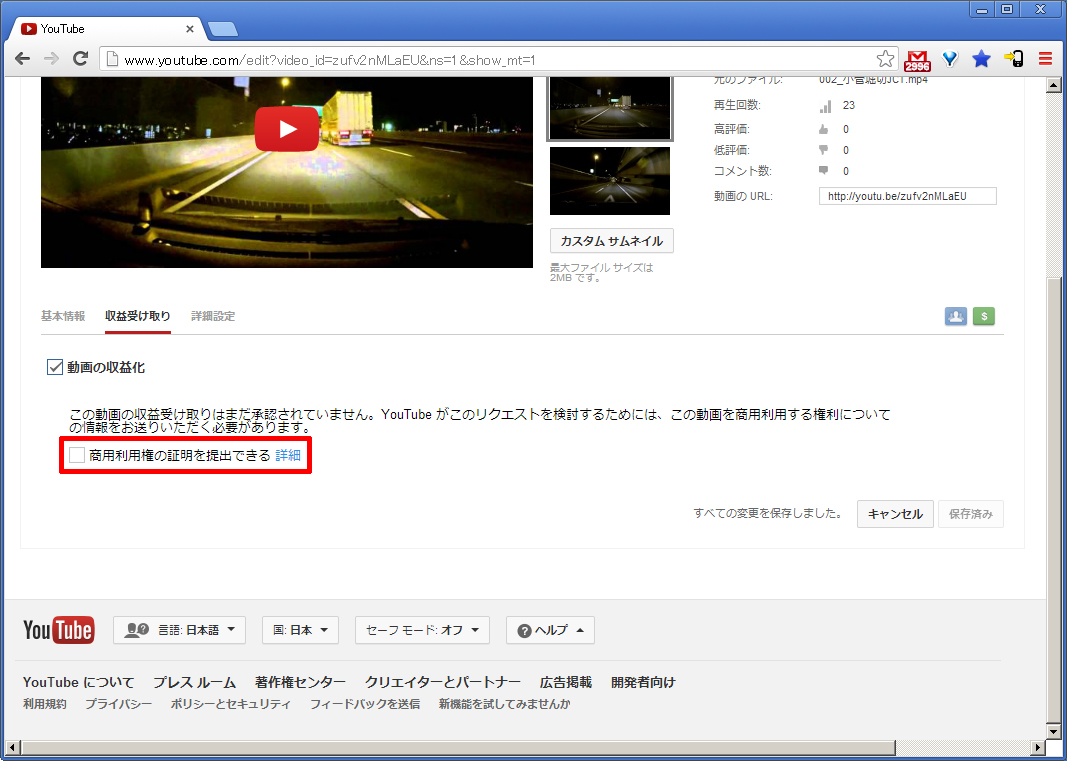This screenshot has width=1067, height=761.
Task: Click the YouTube logo in the footer
Action: 59,630
